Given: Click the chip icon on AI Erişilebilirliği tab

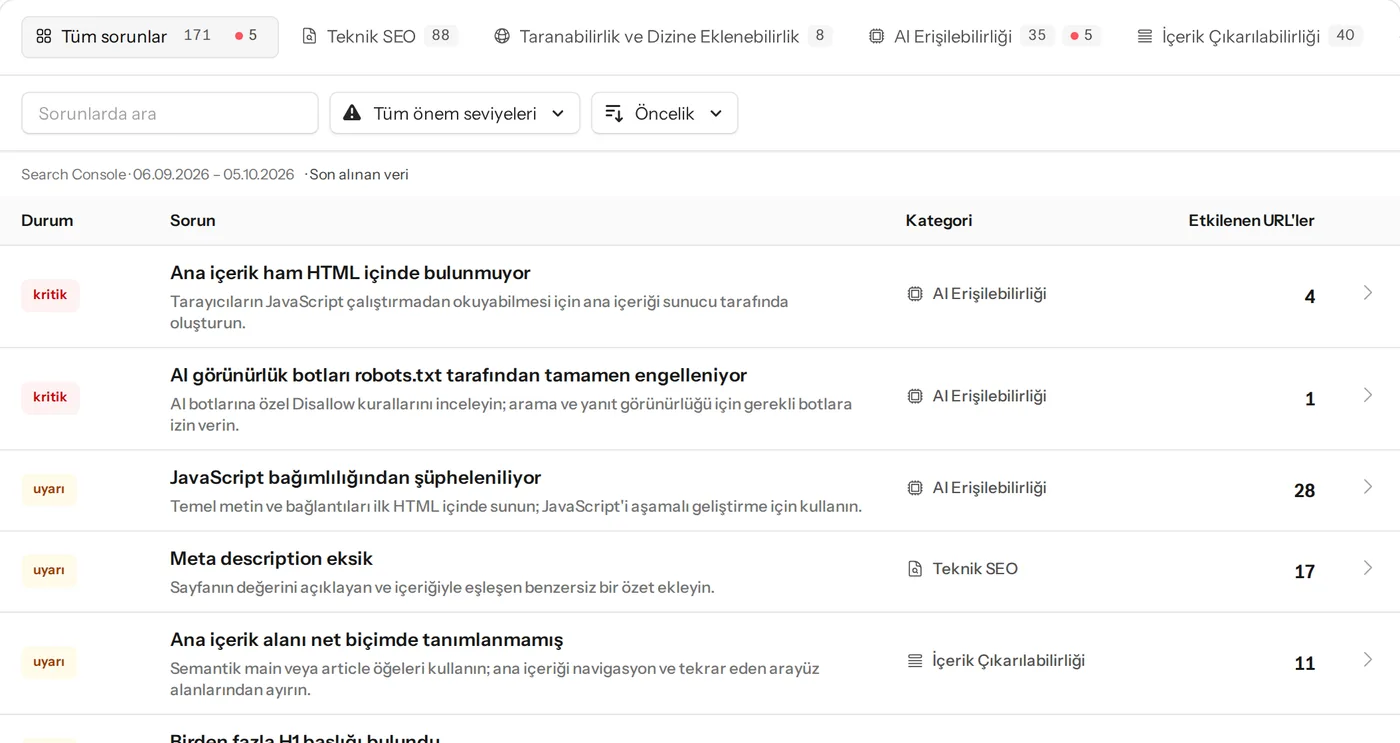Looking at the screenshot, I should click(x=877, y=36).
